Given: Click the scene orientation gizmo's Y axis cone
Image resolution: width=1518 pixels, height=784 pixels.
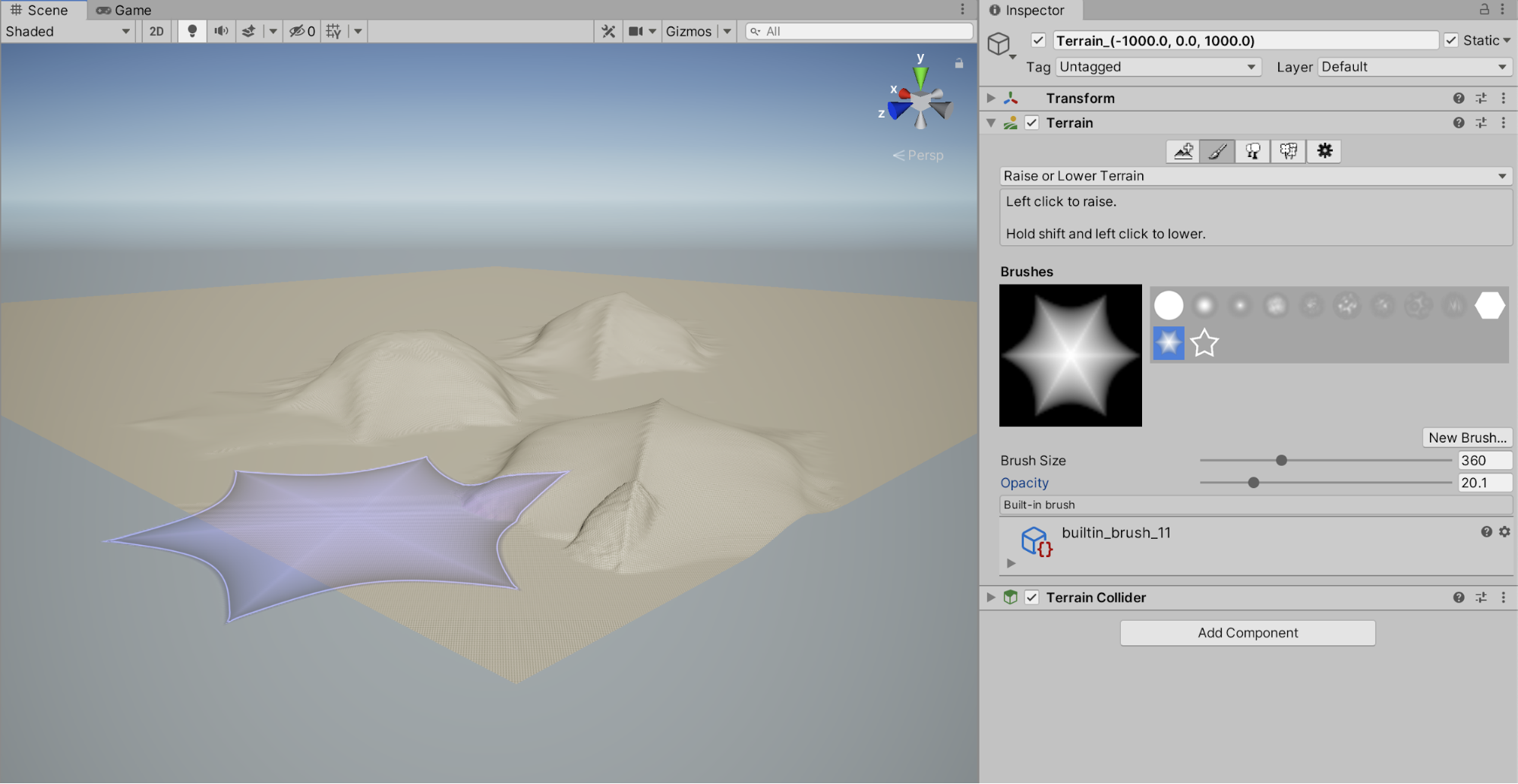Looking at the screenshot, I should coord(920,76).
